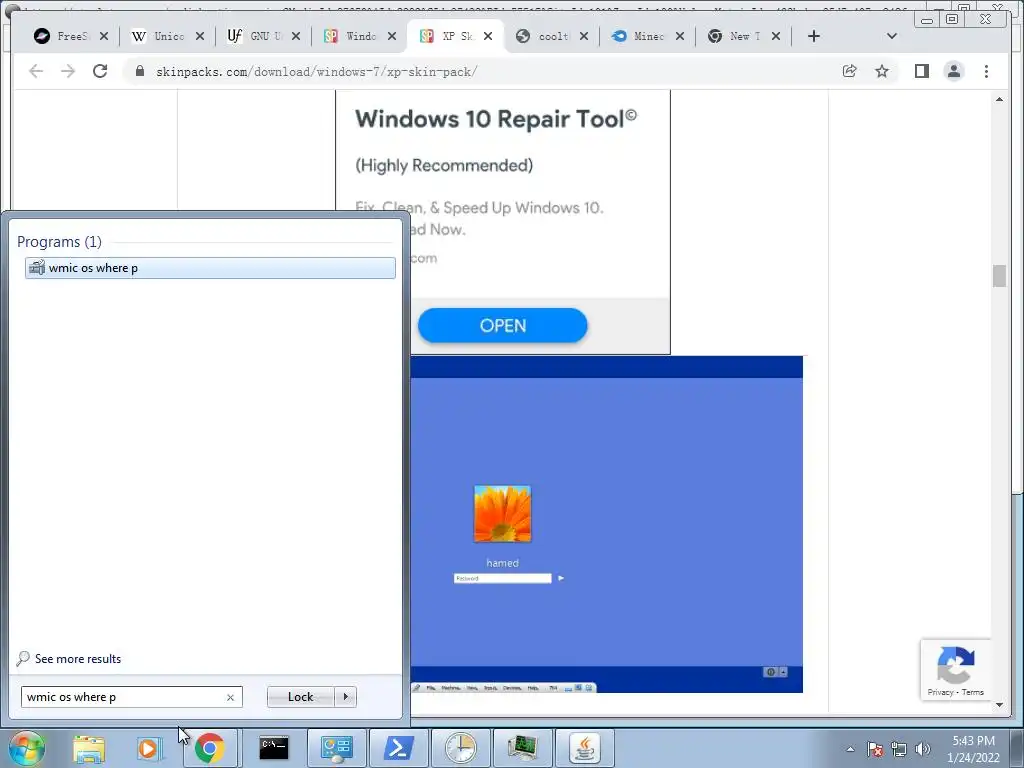
Task: Open Chrome's three-dot menu
Action: [986, 71]
